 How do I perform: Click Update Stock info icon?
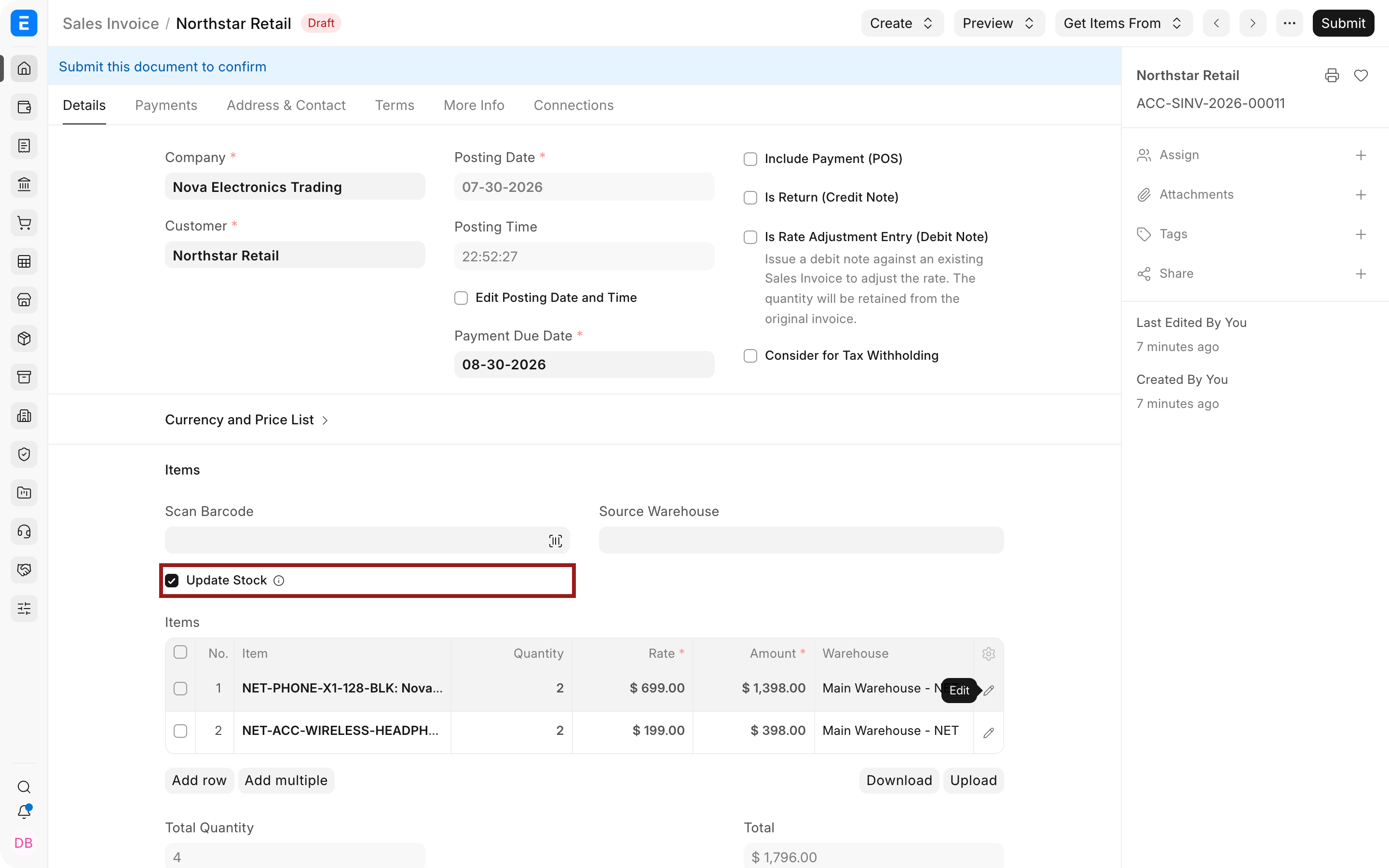pos(279,581)
